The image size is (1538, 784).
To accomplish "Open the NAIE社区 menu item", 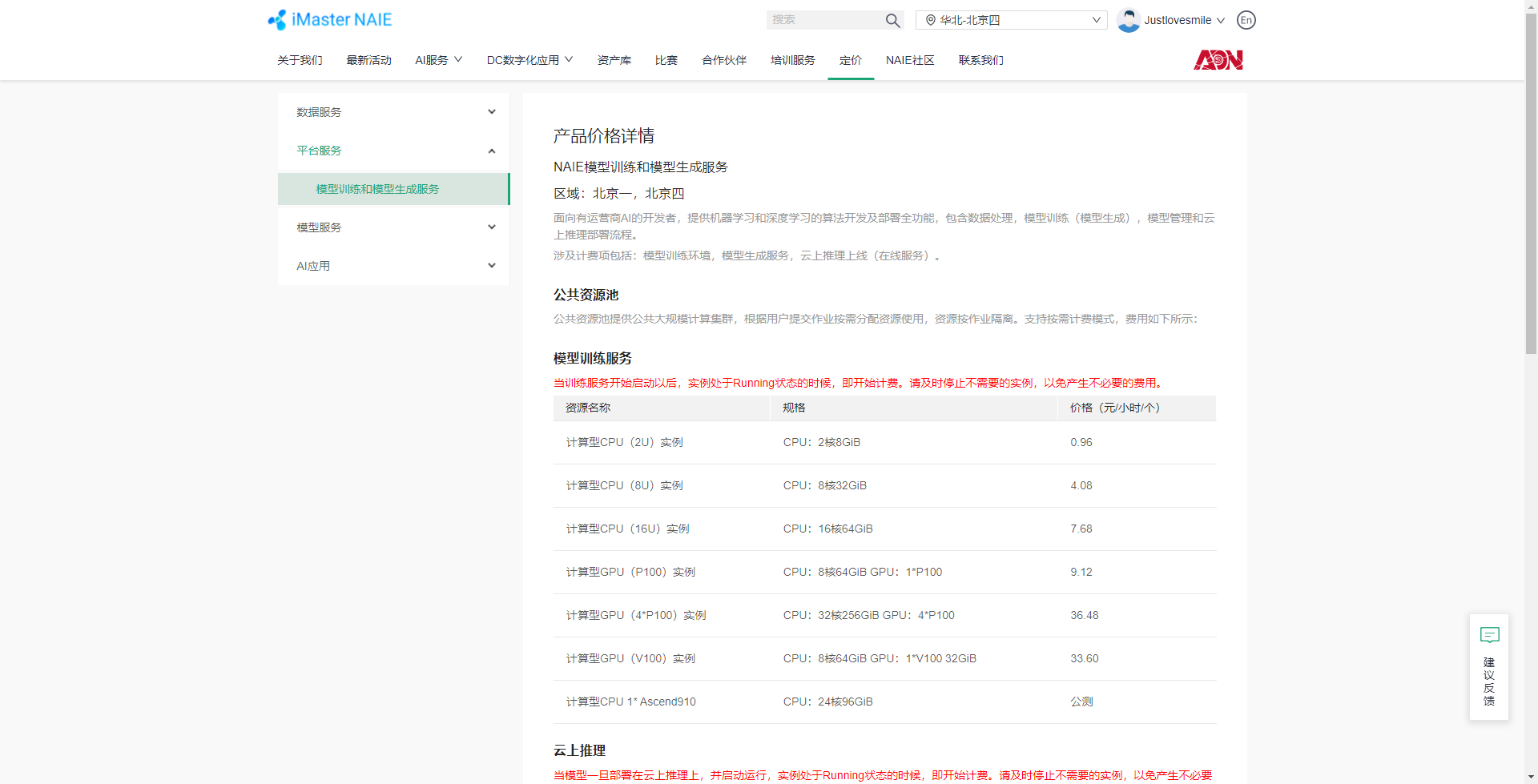I will [x=910, y=60].
